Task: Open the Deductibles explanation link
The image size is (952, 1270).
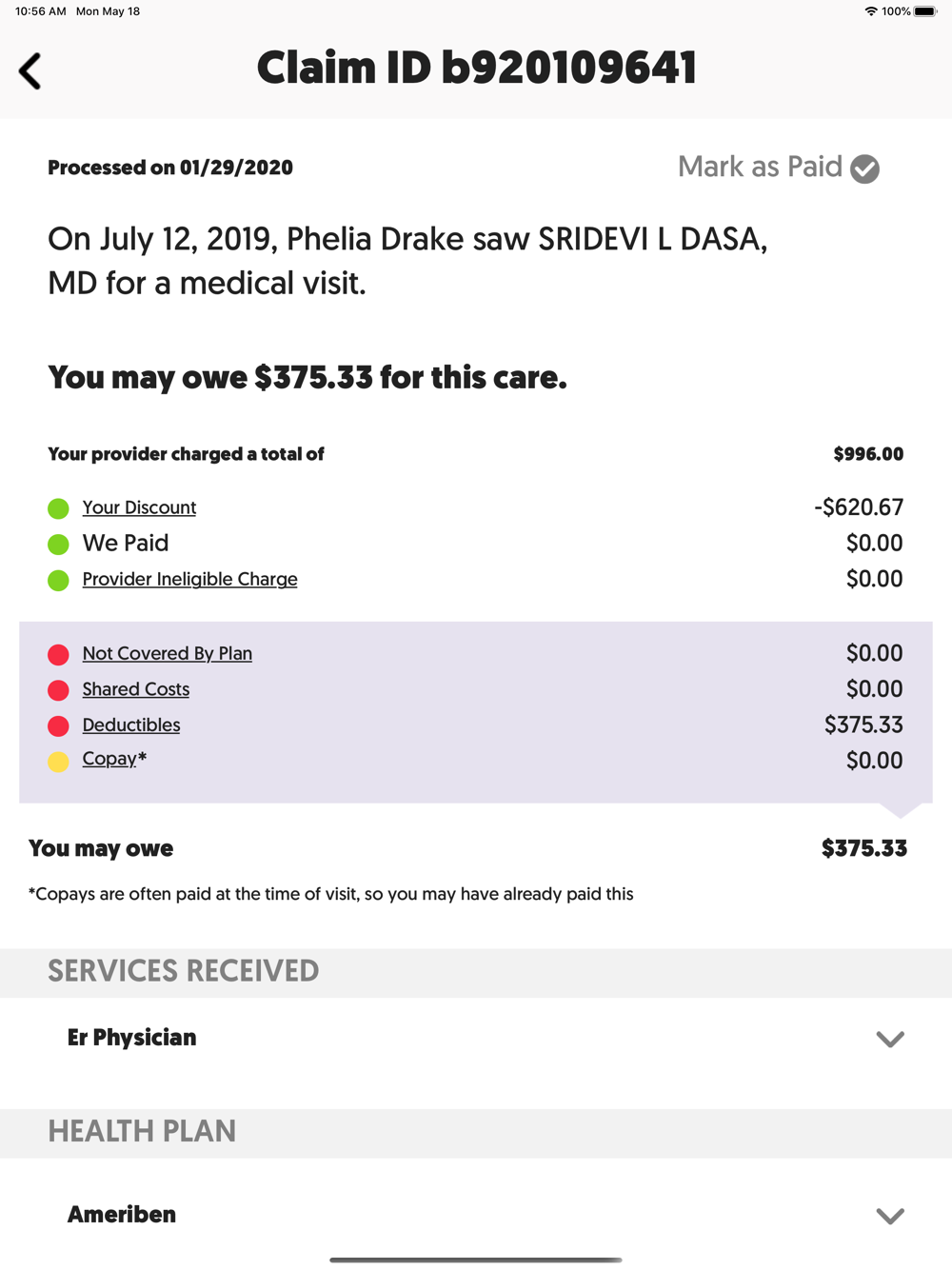Action: click(130, 724)
